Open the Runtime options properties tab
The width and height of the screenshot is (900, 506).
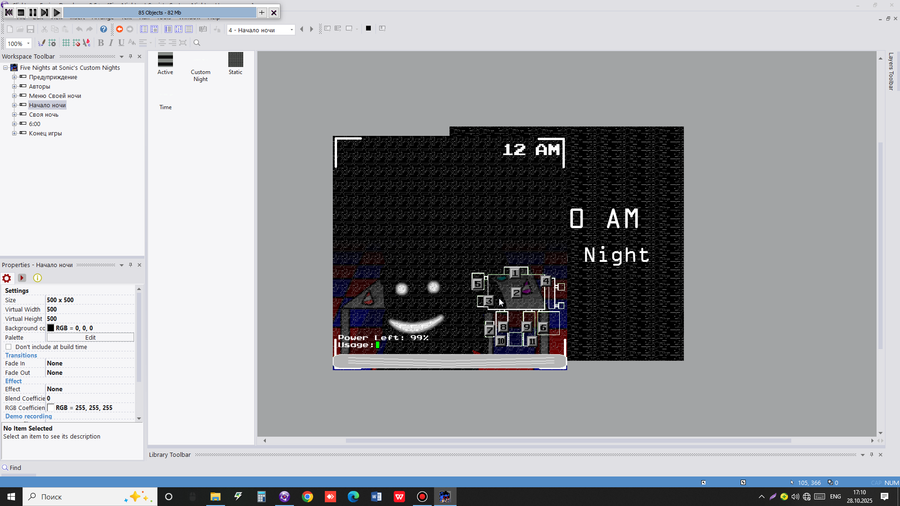coord(22,278)
